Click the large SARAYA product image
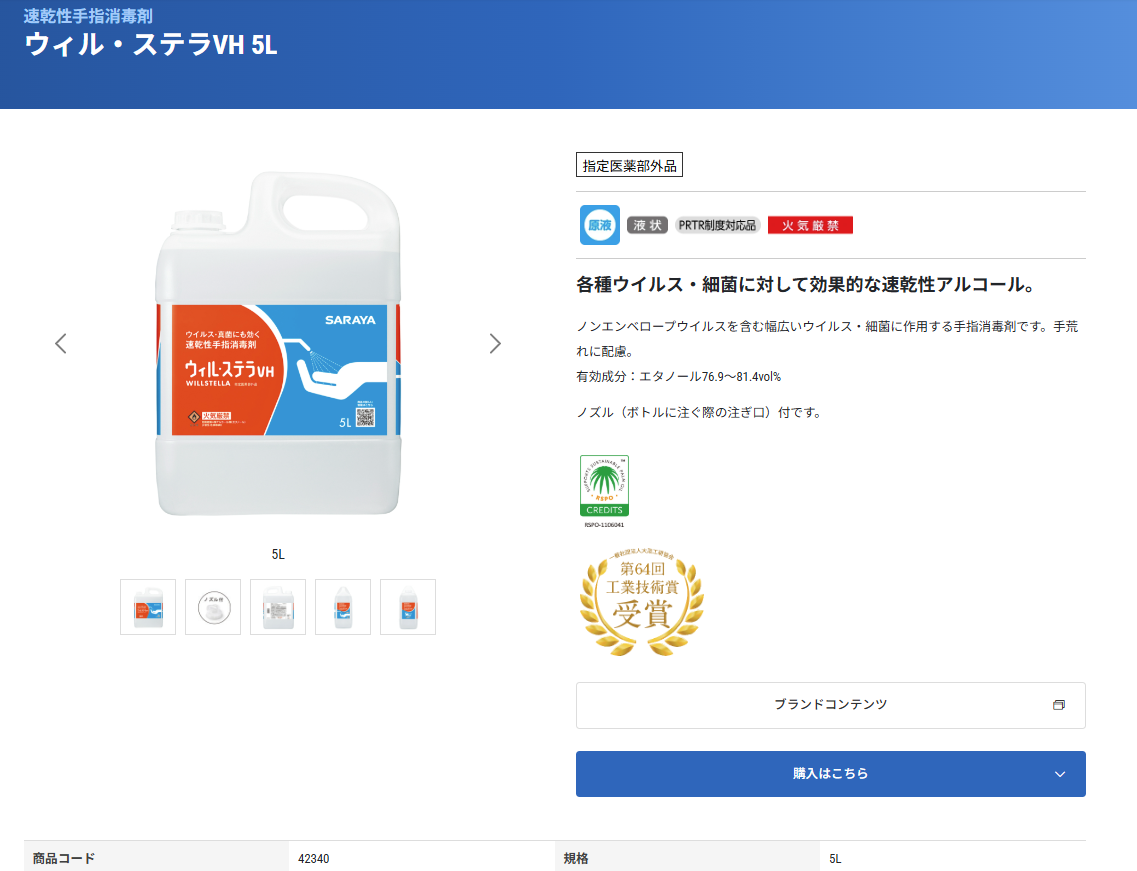 click(278, 345)
